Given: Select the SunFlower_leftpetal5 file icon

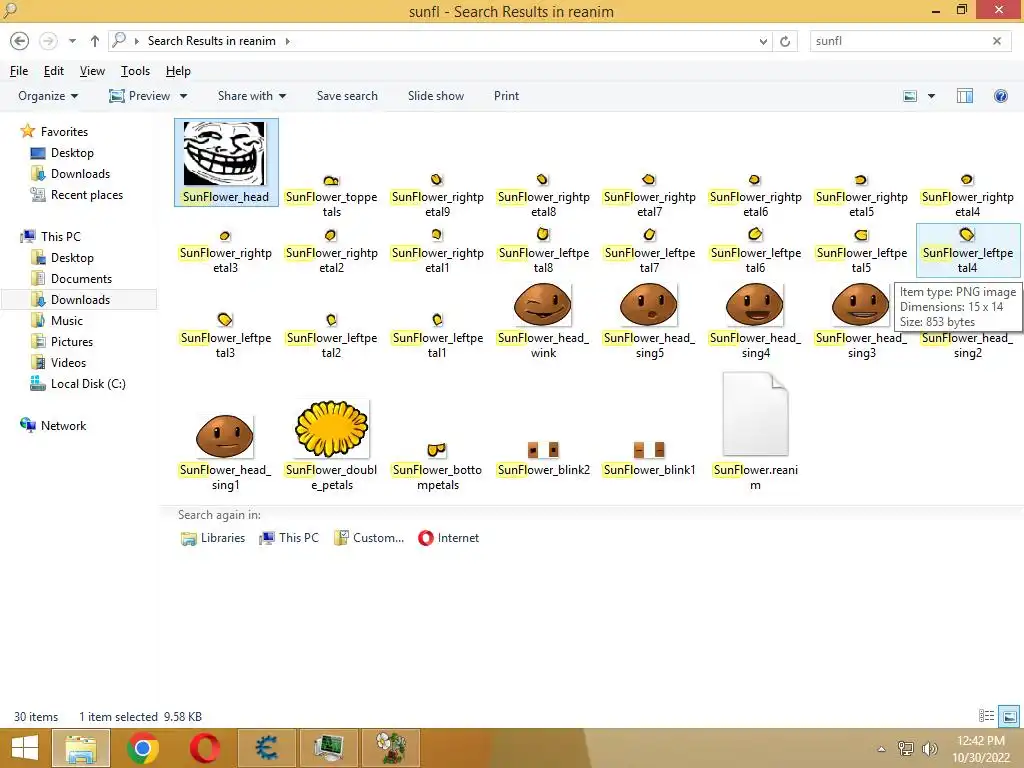Looking at the screenshot, I should coord(861,235).
